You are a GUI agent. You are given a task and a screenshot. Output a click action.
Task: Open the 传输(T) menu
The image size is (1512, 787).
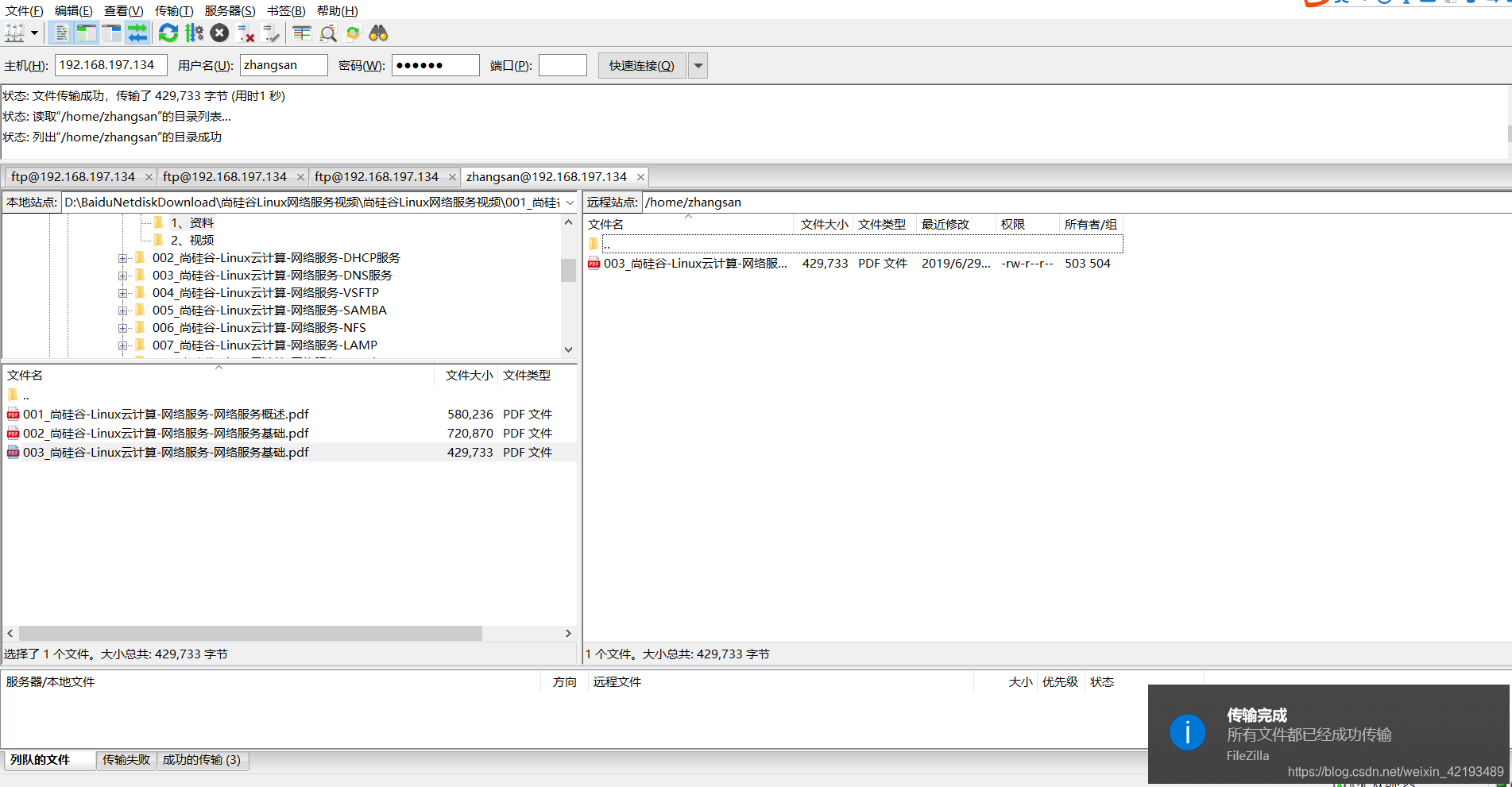[x=173, y=10]
